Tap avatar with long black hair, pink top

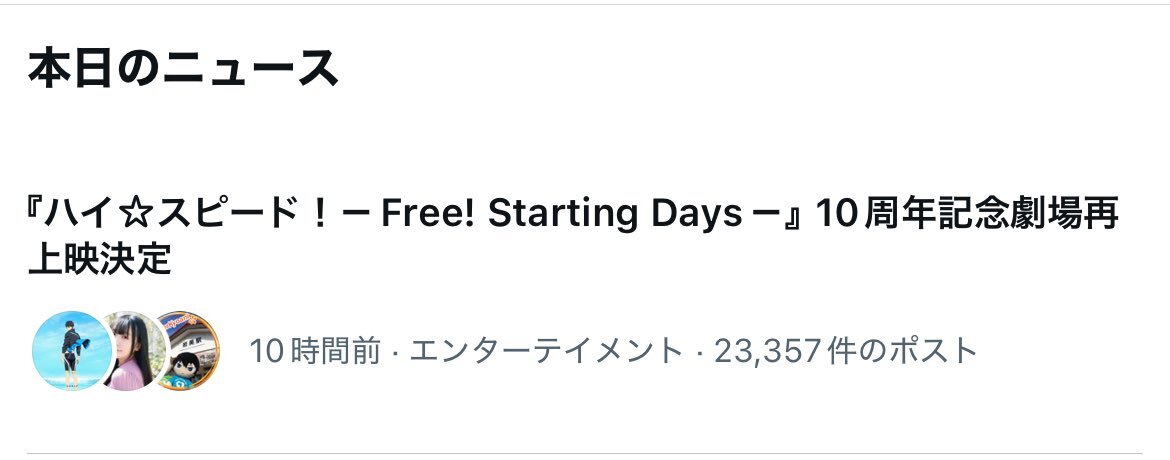[x=130, y=351]
